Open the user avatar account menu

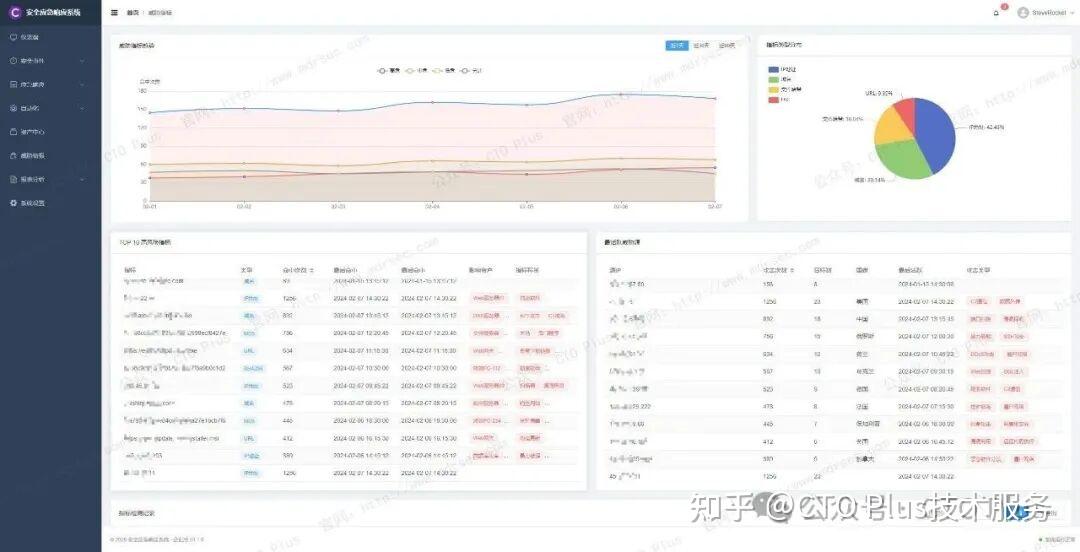(x=1023, y=12)
